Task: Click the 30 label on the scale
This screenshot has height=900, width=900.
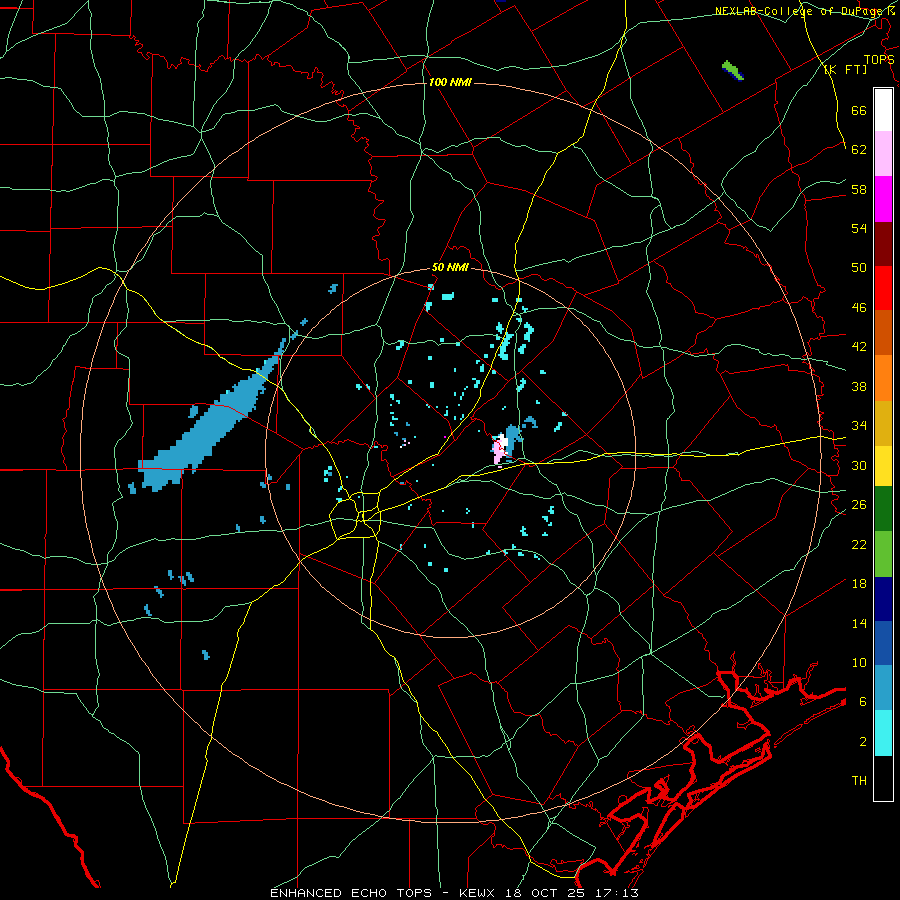Action: click(x=859, y=465)
